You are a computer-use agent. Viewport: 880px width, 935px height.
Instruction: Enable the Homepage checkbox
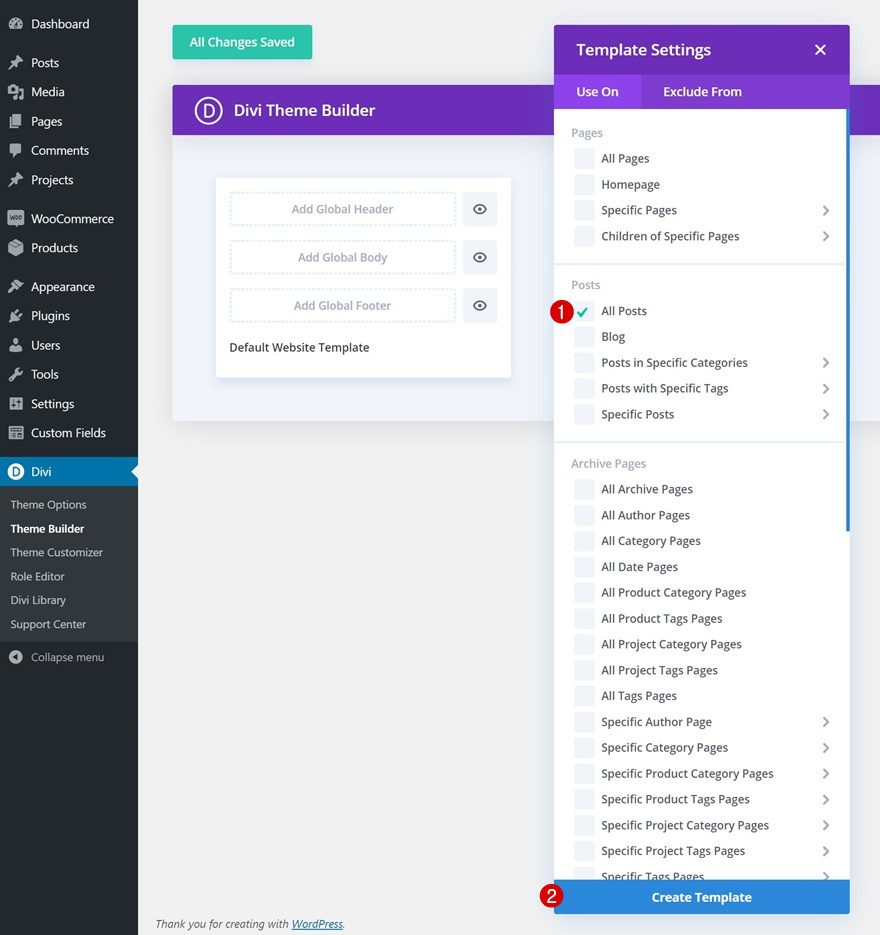coord(583,184)
